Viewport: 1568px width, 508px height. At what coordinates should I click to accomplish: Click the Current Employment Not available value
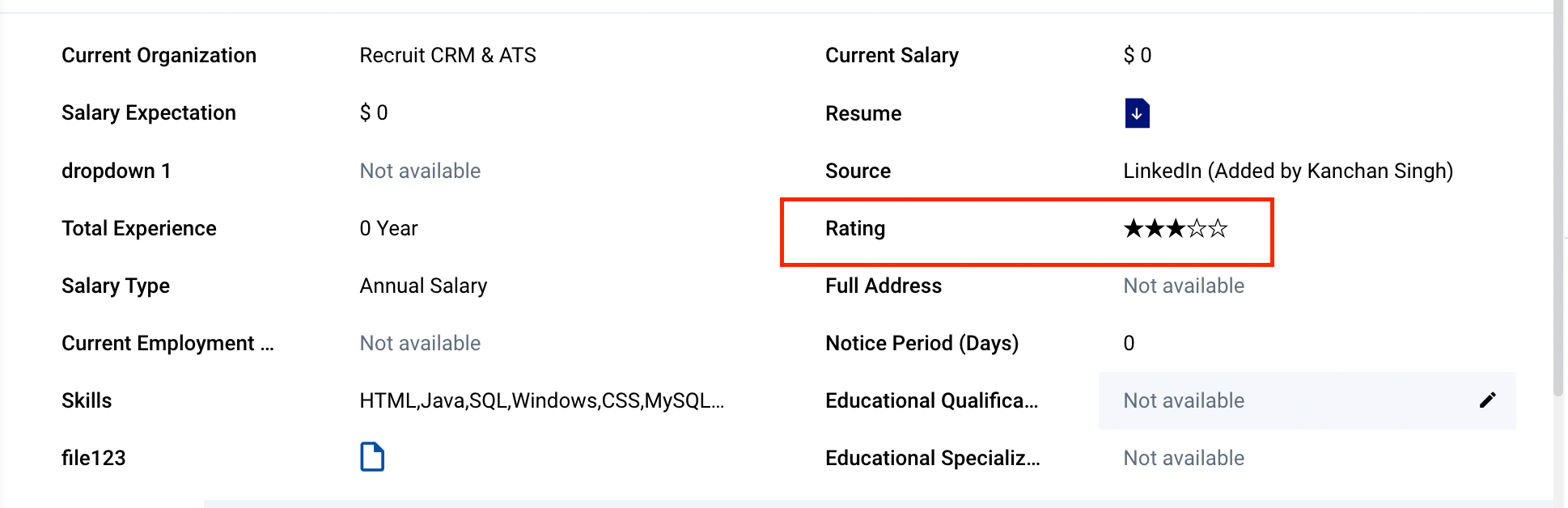coord(420,343)
